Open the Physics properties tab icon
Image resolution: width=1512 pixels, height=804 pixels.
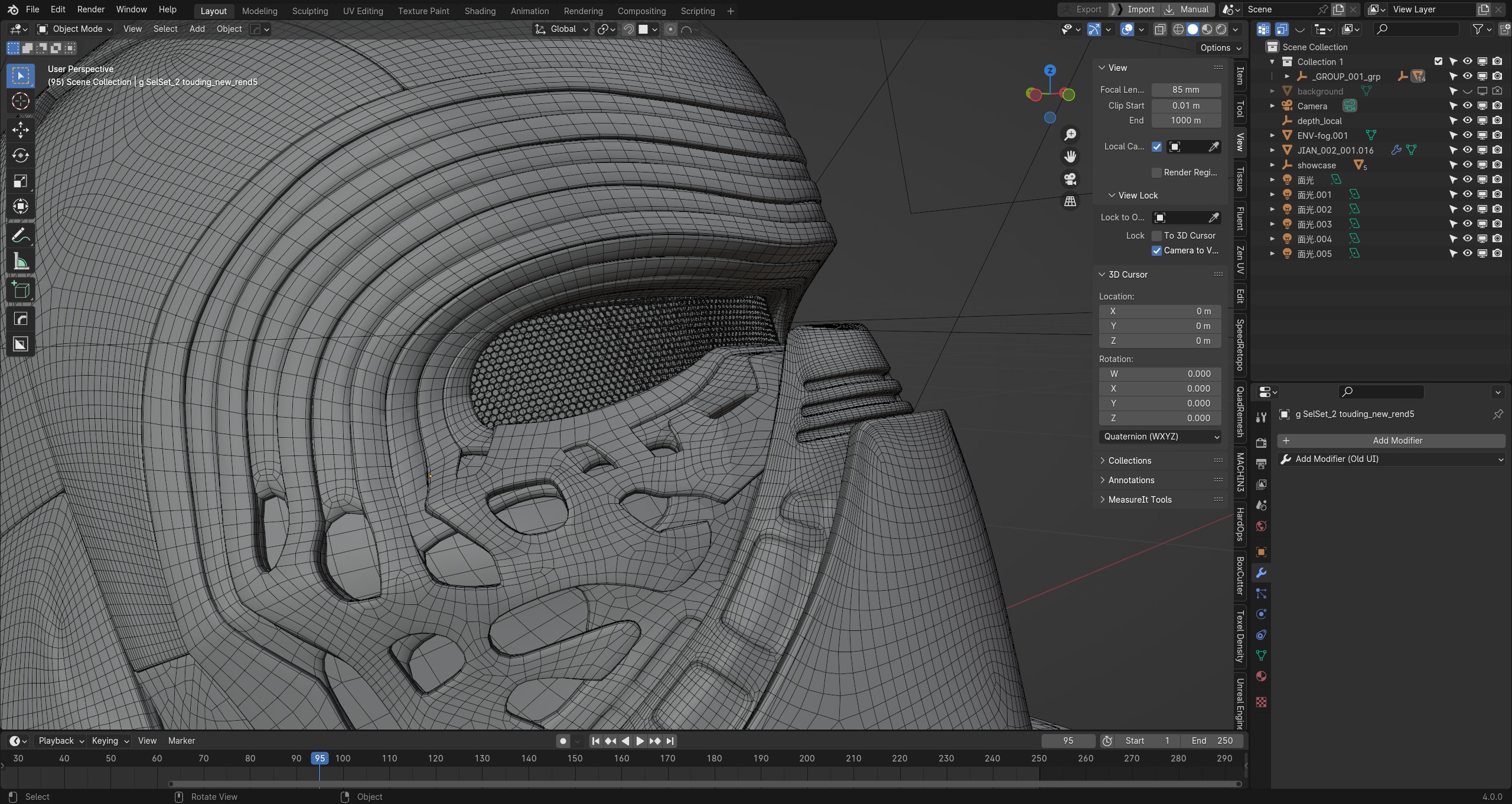1261,614
